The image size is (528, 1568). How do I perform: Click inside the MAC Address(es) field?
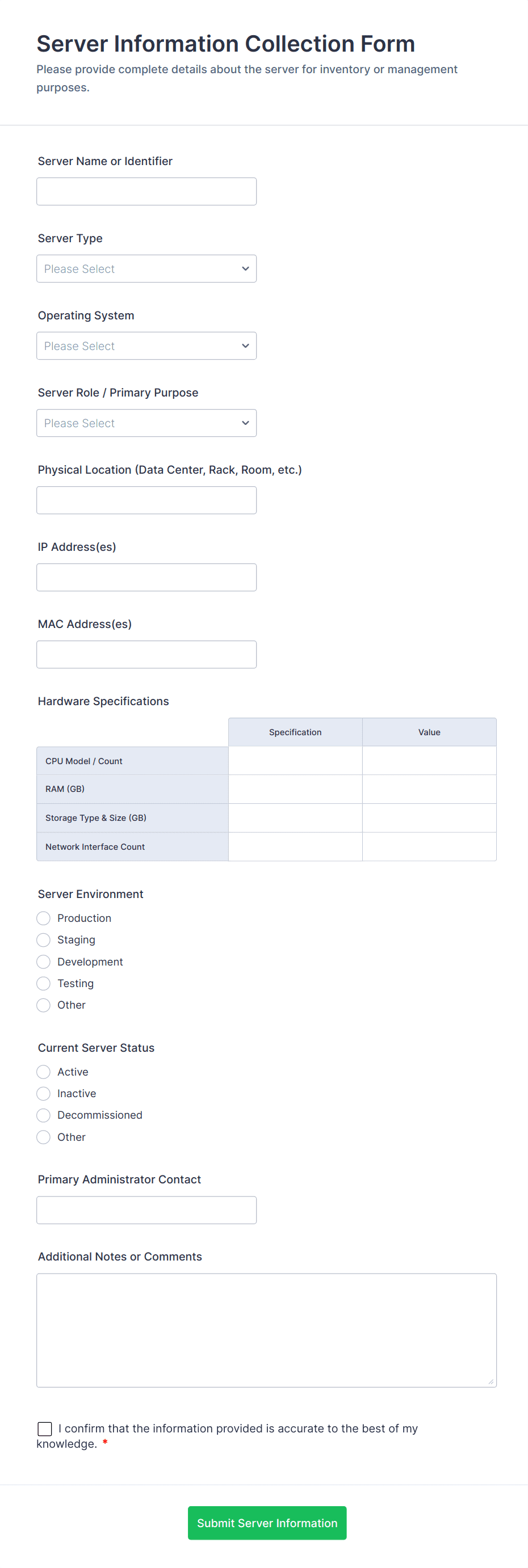click(x=146, y=654)
